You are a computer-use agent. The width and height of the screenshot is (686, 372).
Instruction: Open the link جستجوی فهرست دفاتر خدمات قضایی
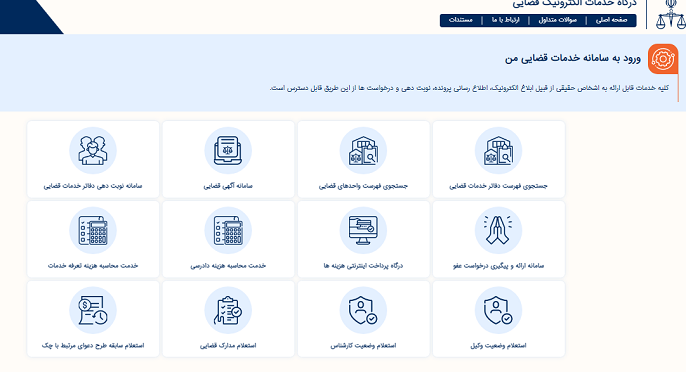(498, 186)
